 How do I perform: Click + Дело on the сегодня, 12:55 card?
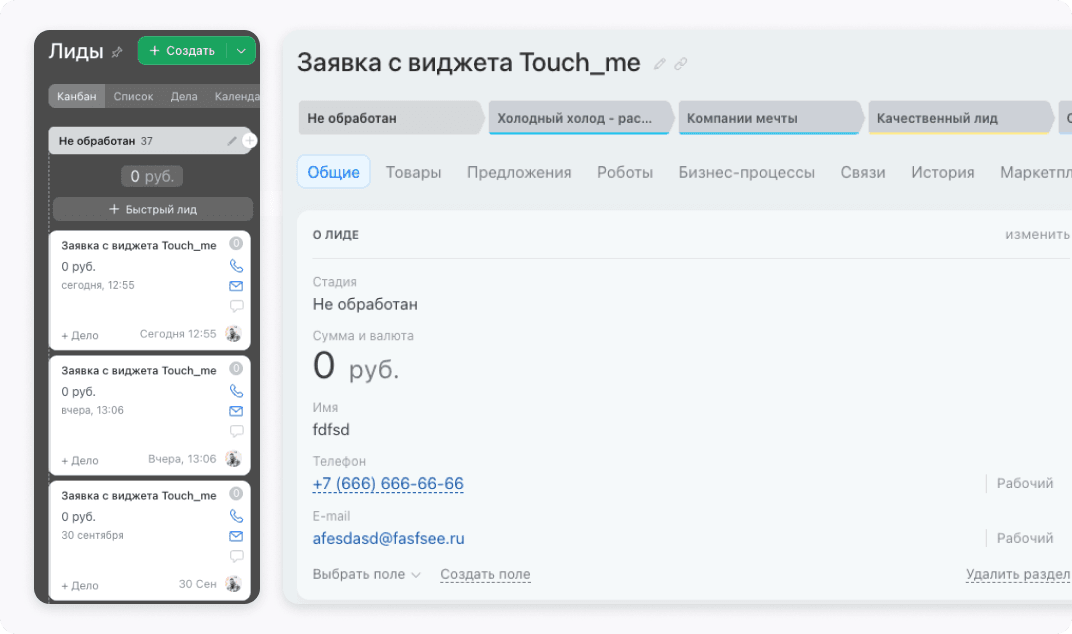pos(80,335)
